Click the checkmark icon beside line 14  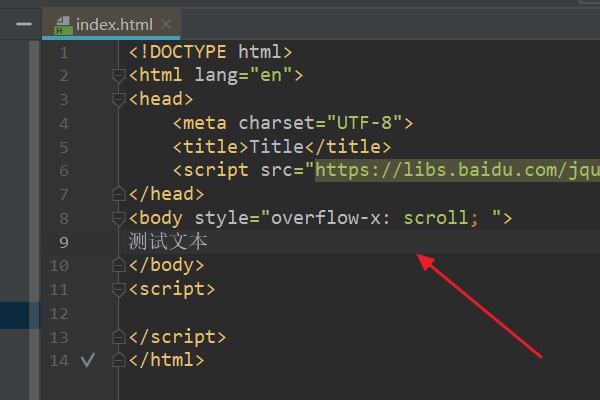[87, 360]
